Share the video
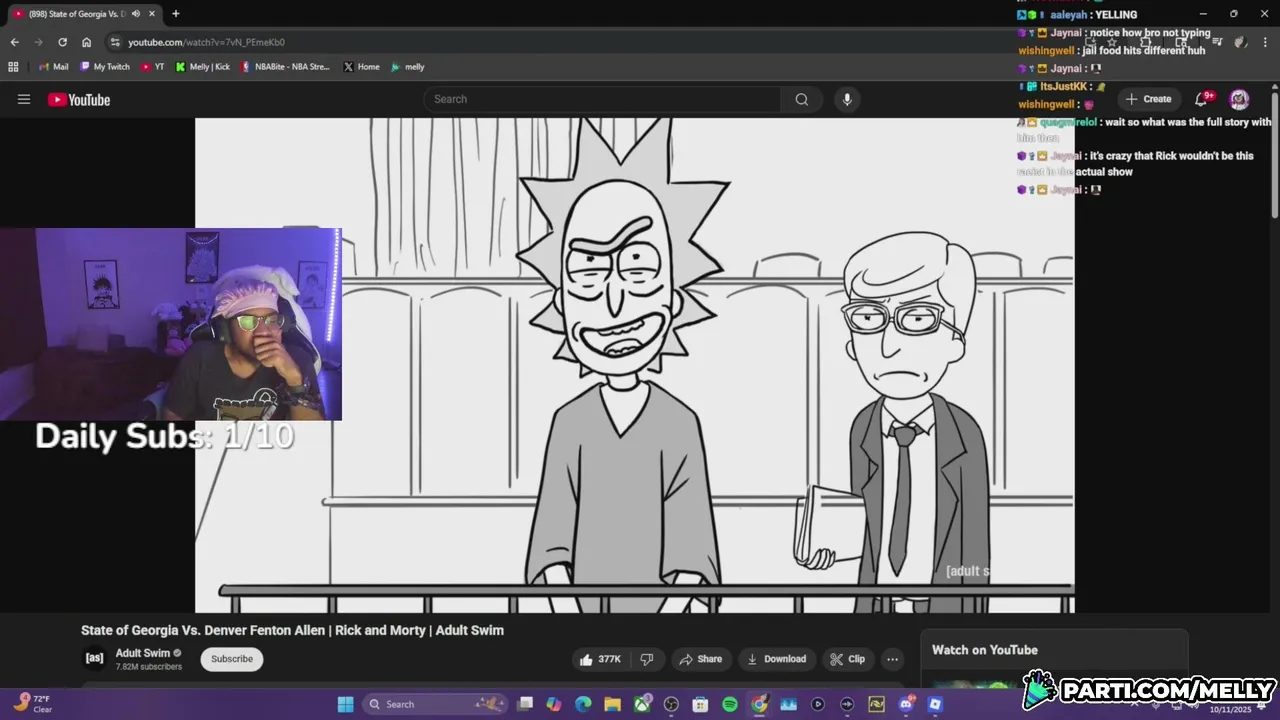Screen dimensions: 1280x720 pos(700,659)
